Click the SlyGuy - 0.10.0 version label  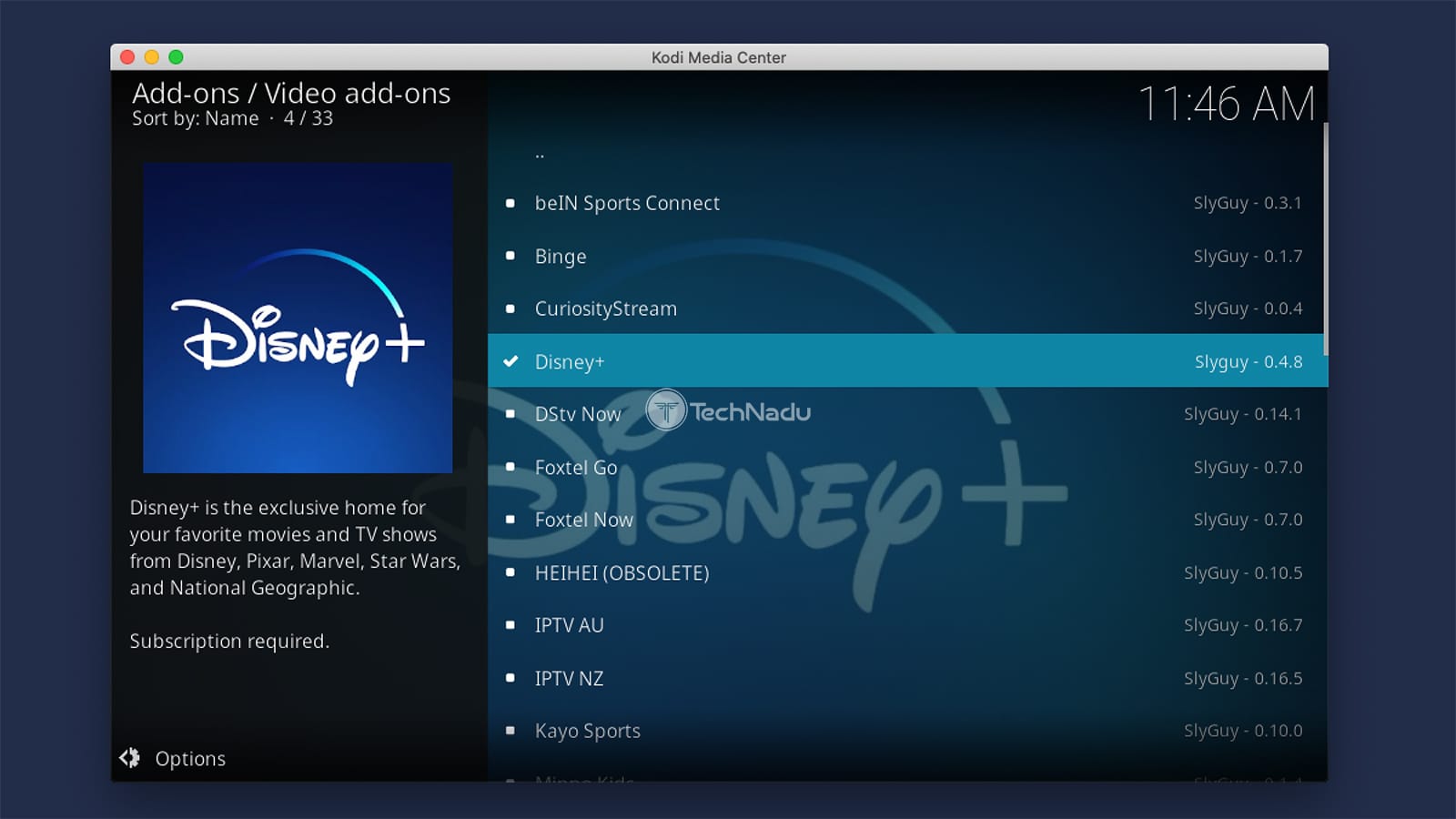pyautogui.click(x=1243, y=731)
